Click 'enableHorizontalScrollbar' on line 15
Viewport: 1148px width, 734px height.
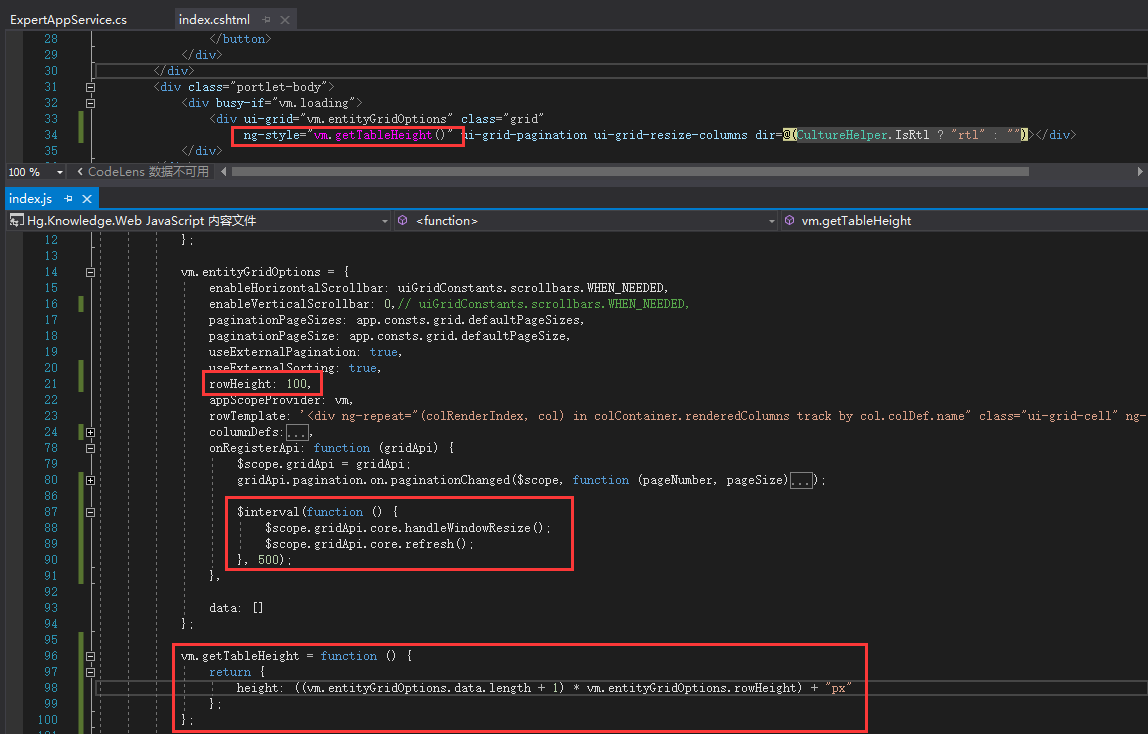[x=296, y=288]
